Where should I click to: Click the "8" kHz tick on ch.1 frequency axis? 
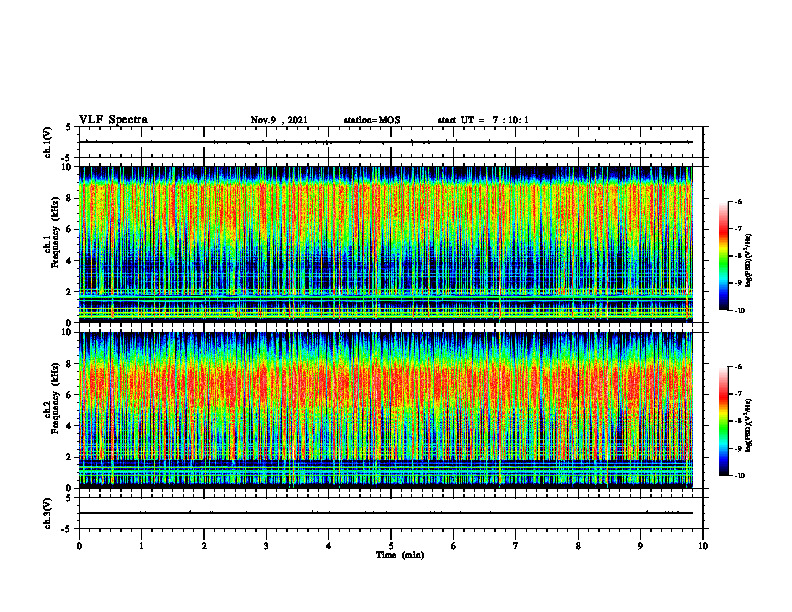pyautogui.click(x=70, y=198)
